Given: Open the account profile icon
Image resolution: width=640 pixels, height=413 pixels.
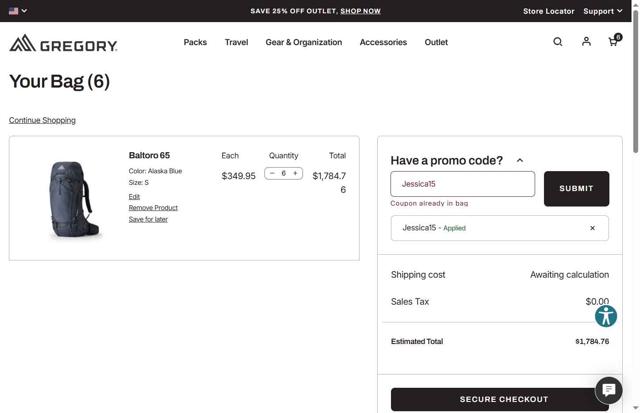Looking at the screenshot, I should (x=586, y=42).
